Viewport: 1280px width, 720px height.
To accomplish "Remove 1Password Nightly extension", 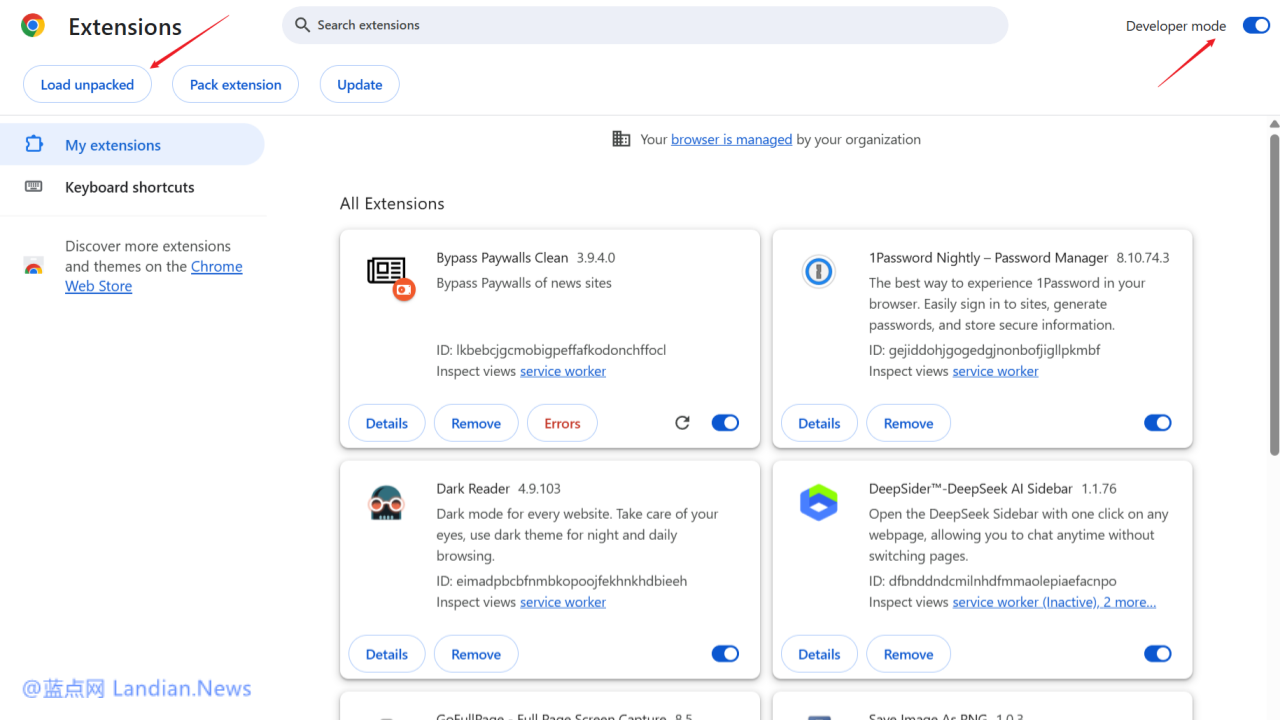I will (908, 423).
